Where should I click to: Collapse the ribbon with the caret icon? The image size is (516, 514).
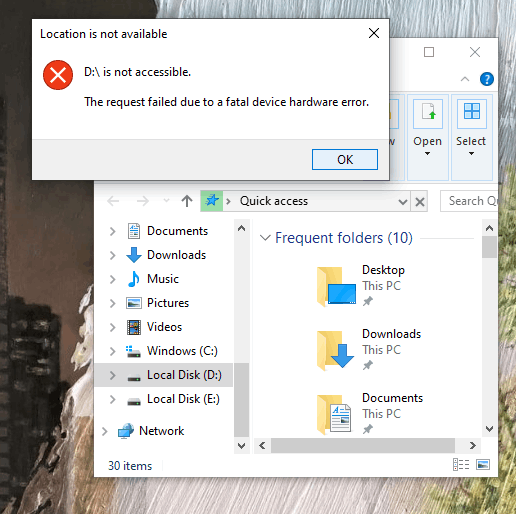[x=465, y=79]
